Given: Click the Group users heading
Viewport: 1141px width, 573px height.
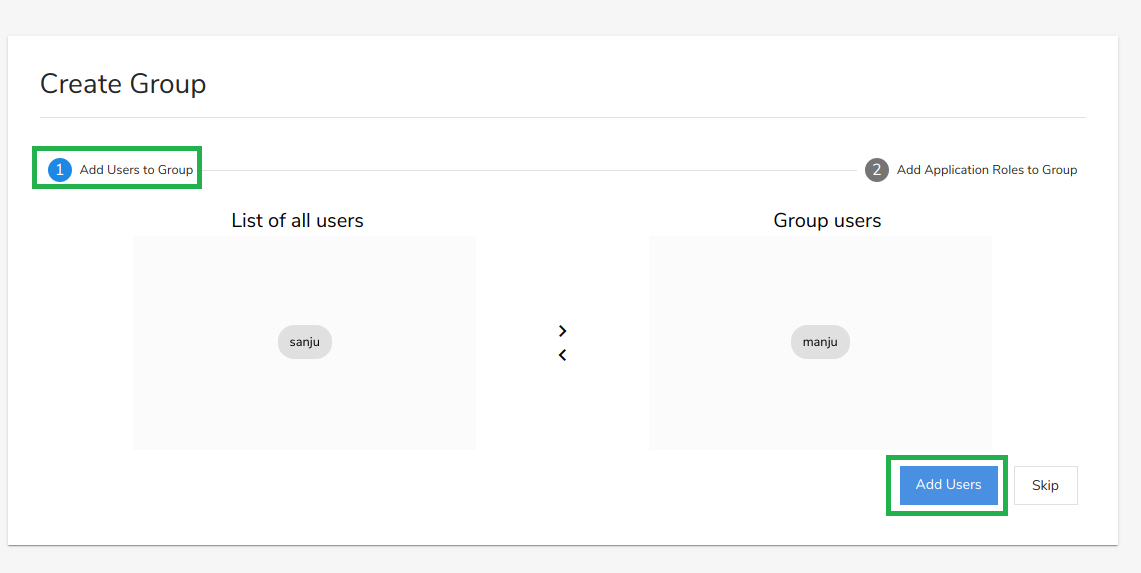Looking at the screenshot, I should click(x=827, y=221).
